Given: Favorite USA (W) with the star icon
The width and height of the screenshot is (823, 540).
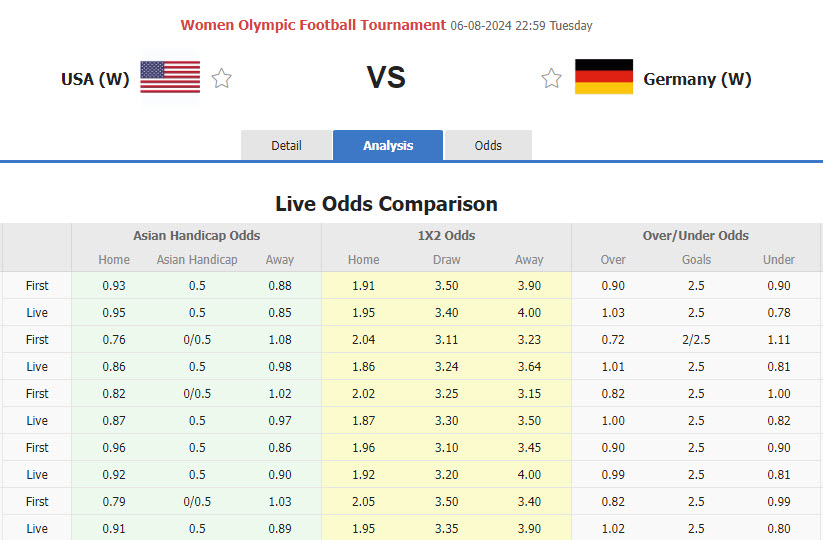Looking at the screenshot, I should click(x=222, y=78).
